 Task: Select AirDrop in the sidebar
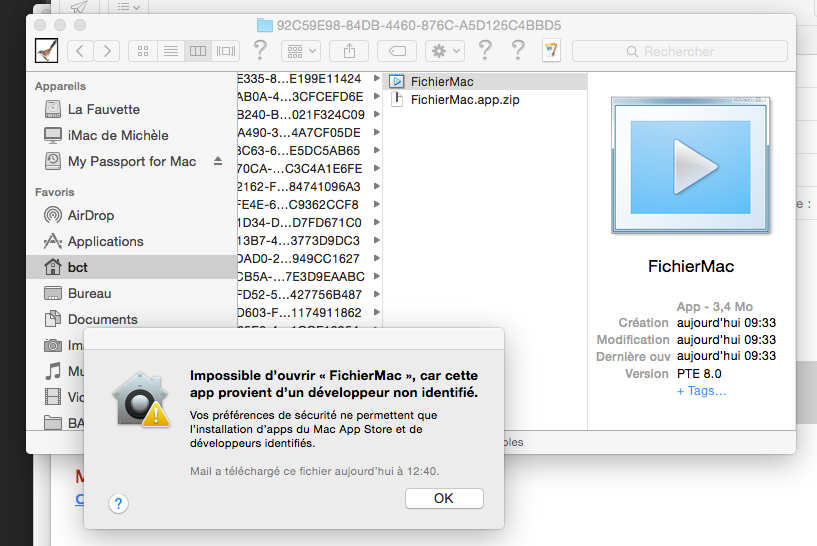pos(90,215)
